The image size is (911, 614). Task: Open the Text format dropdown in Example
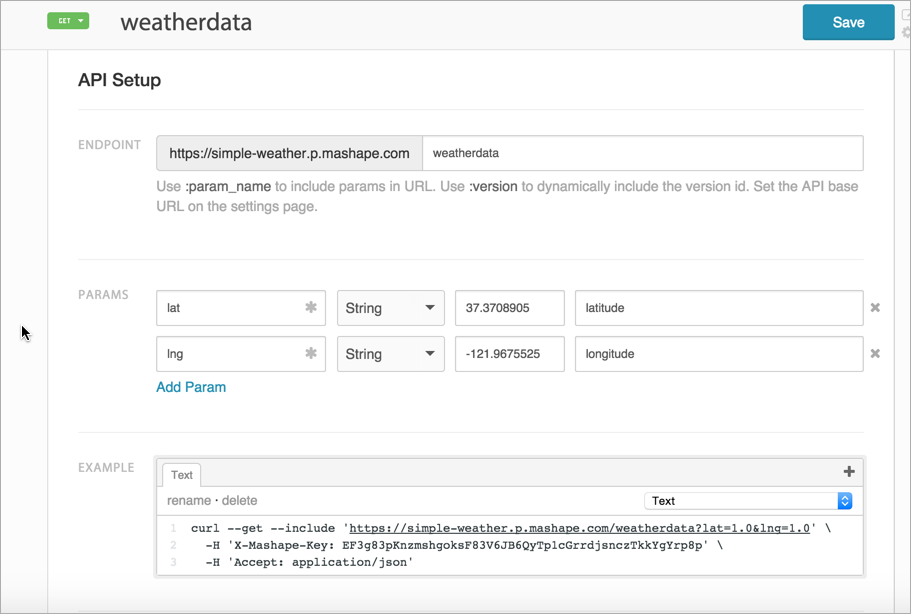point(748,500)
